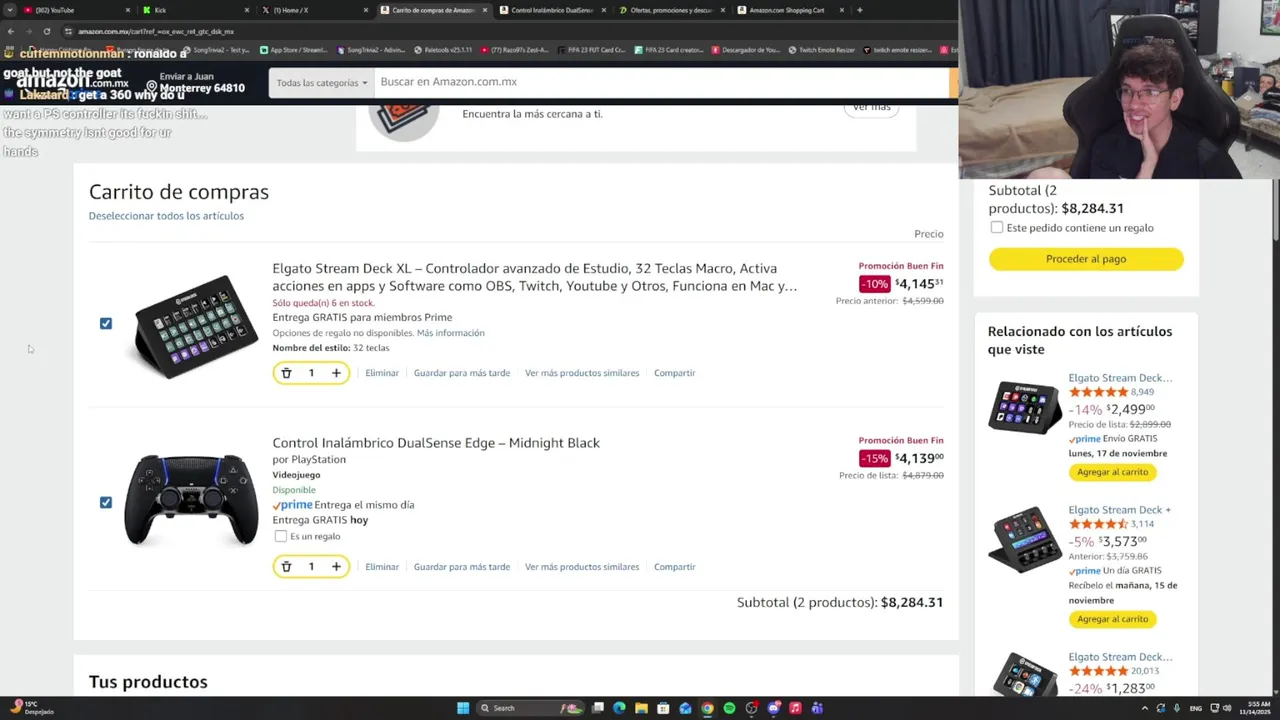1280x720 pixels.
Task: Click plus icon in Stream Deck XL quantity stepper
Action: point(336,373)
